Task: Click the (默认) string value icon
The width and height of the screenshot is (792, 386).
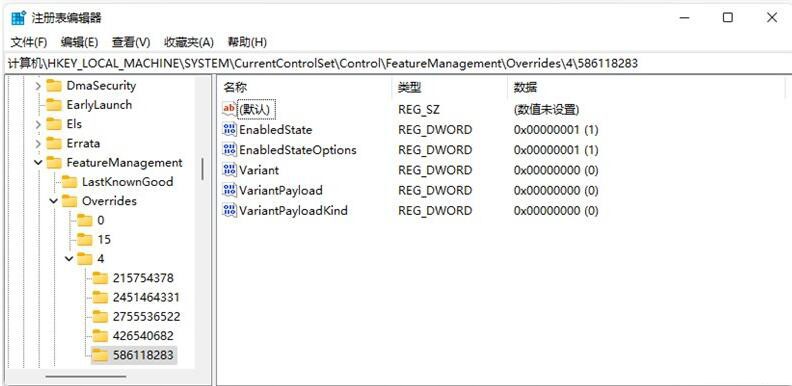Action: pos(229,109)
